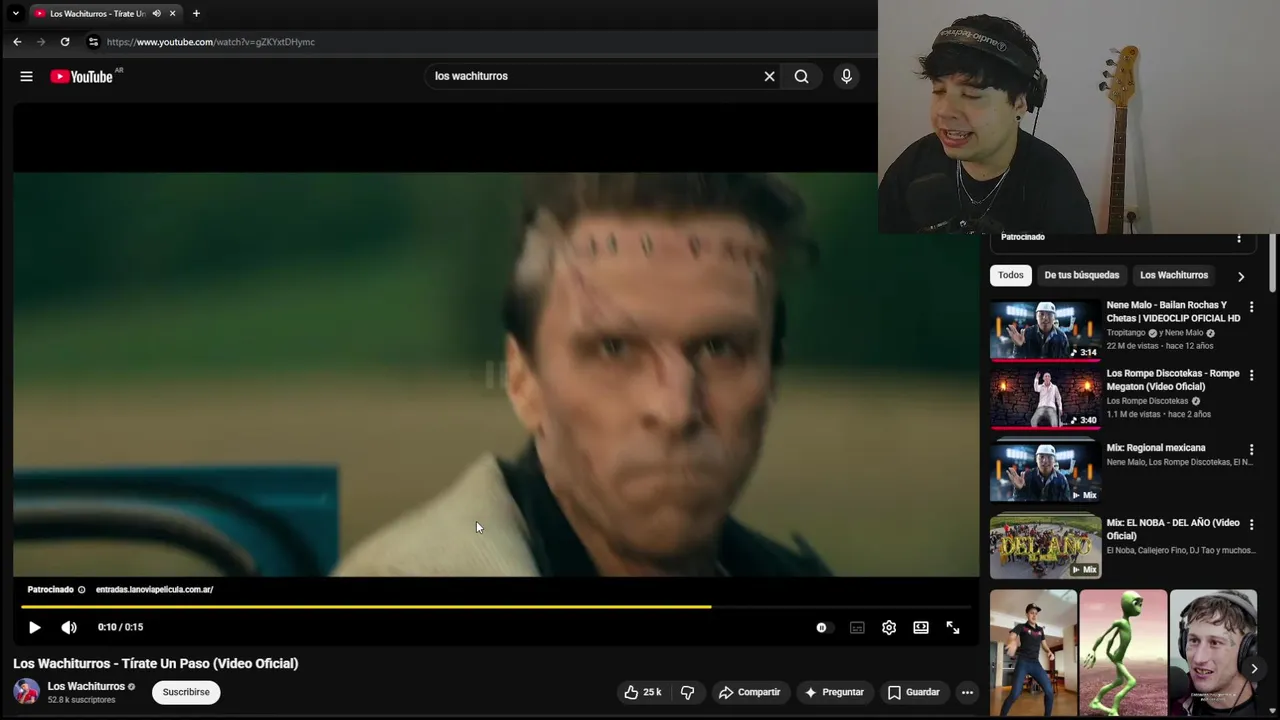Go back in the browser

point(17,42)
